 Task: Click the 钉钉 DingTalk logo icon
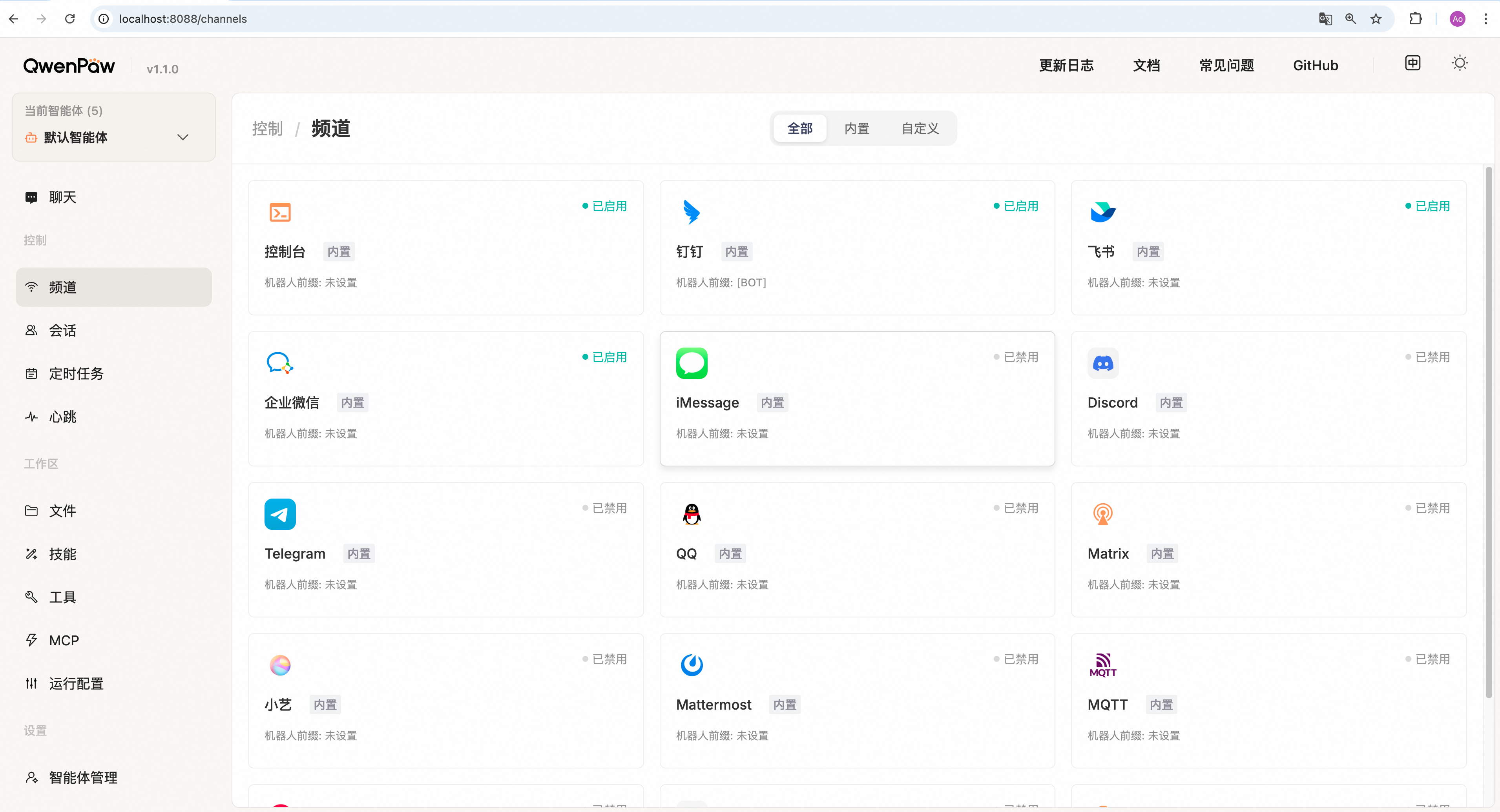coord(691,212)
